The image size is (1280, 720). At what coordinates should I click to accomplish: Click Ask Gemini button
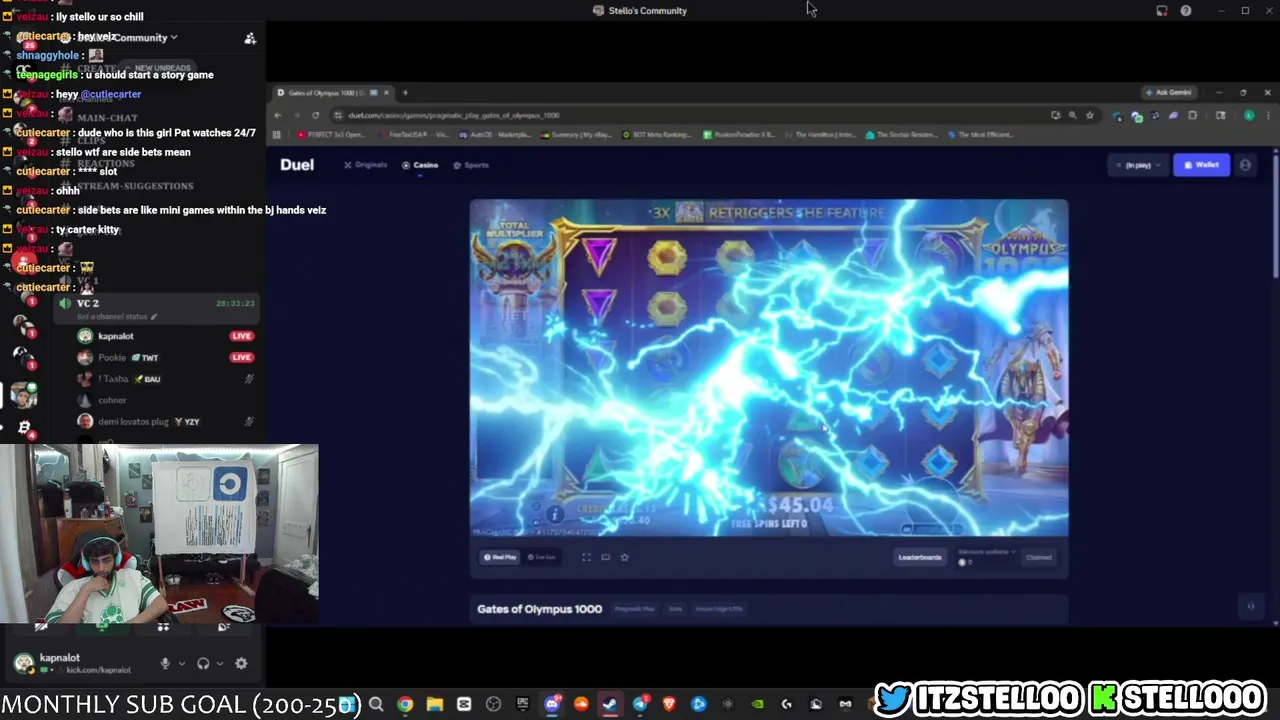pyautogui.click(x=1169, y=92)
